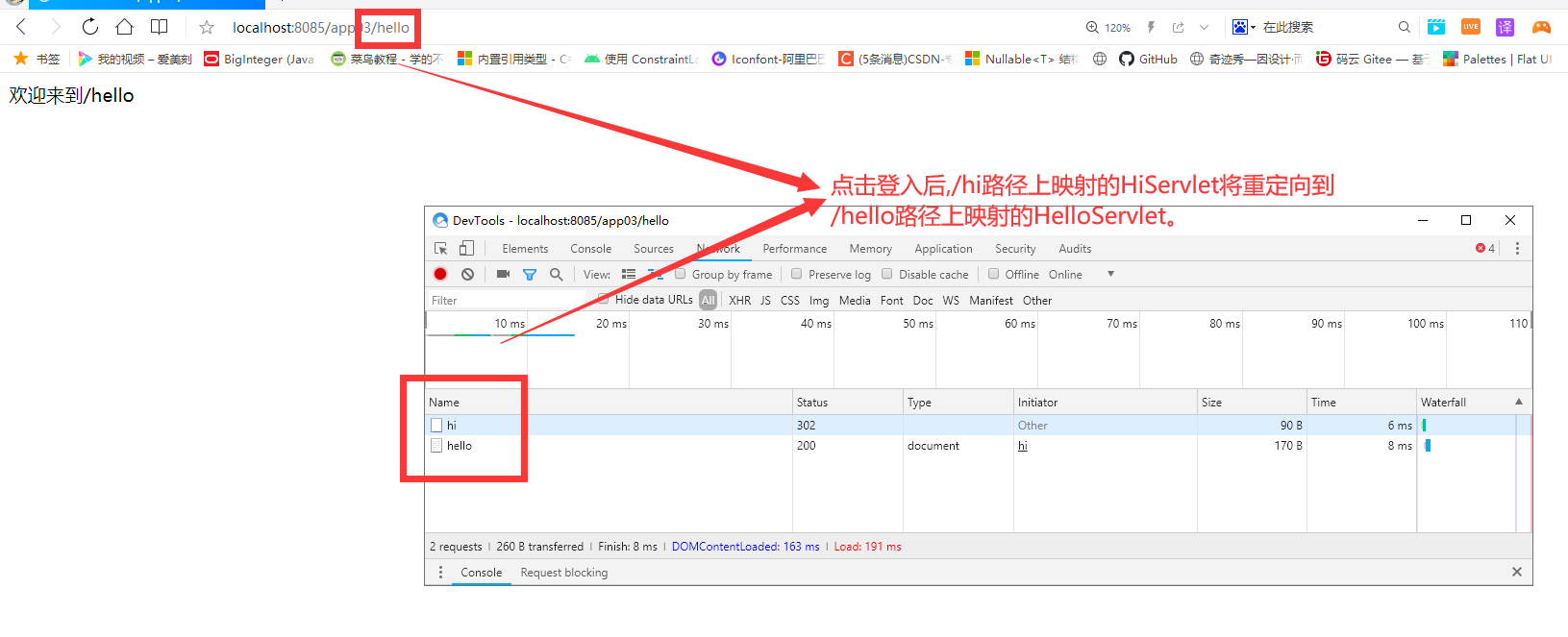
Task: Enable Offline checkbox
Action: [993, 274]
